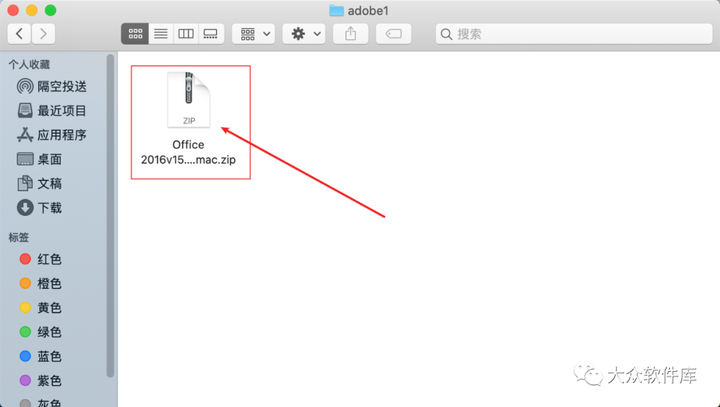The image size is (720, 407).
Task: Select the 蓝色 blue tag
Action: click(x=40, y=356)
